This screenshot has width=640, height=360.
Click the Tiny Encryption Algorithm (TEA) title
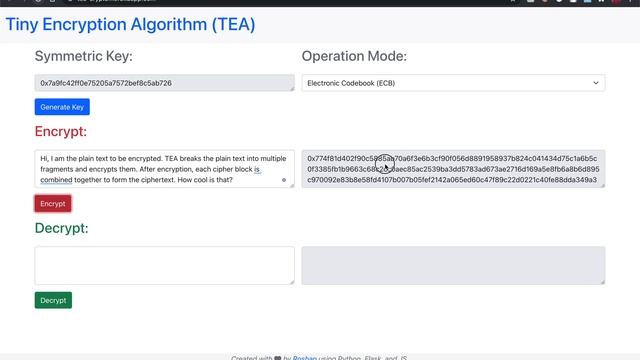(x=130, y=24)
